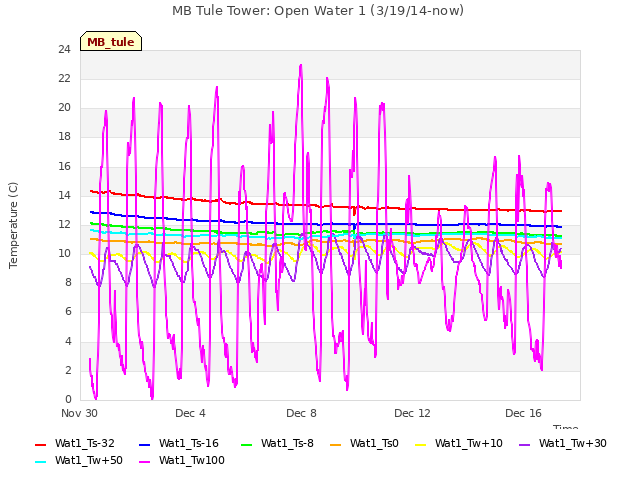Select the Wat1_Ts0 legend label
Viewport: 640px width, 480px height.
point(374,444)
